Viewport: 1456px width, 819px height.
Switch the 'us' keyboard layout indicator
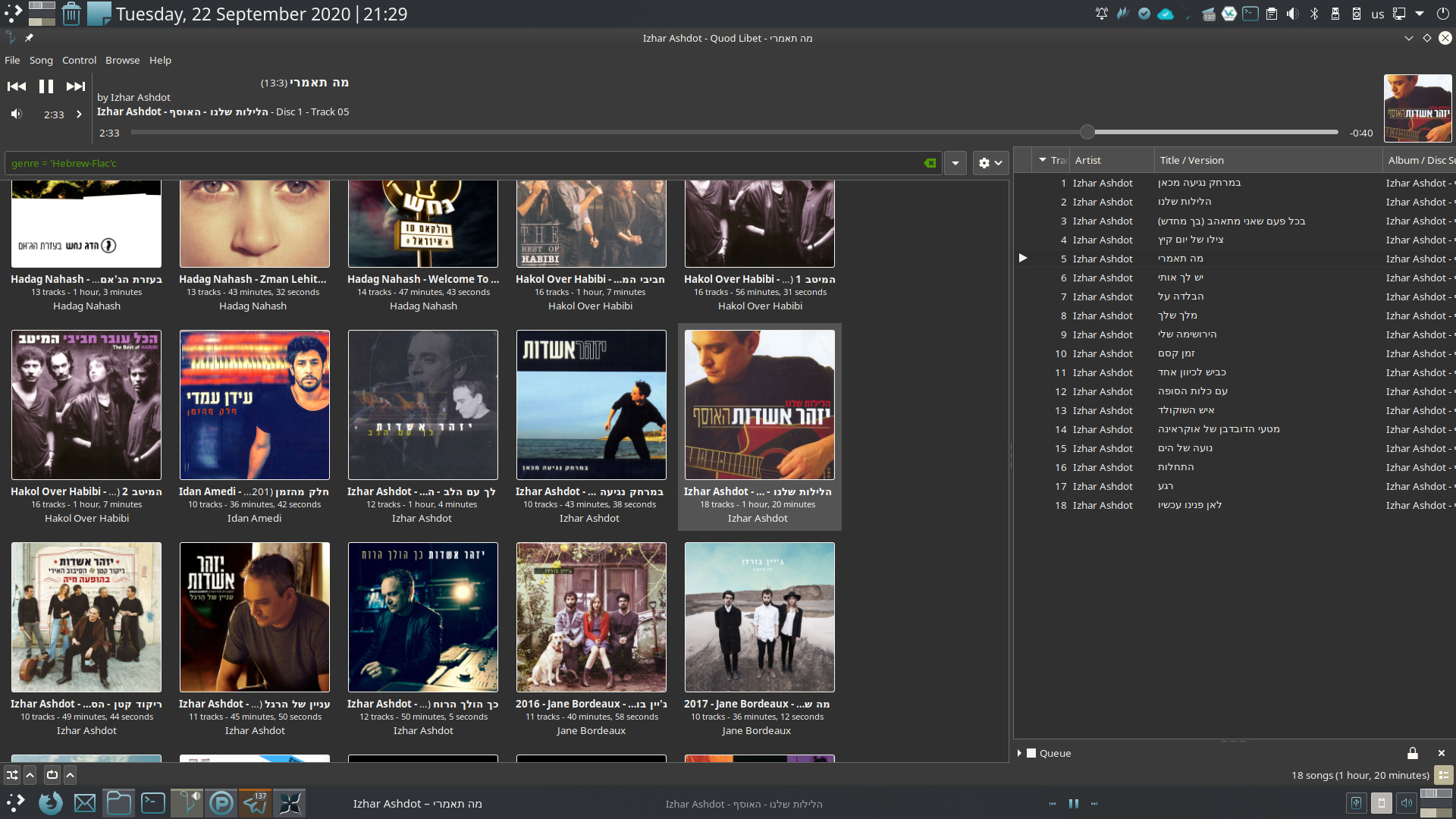point(1378,14)
